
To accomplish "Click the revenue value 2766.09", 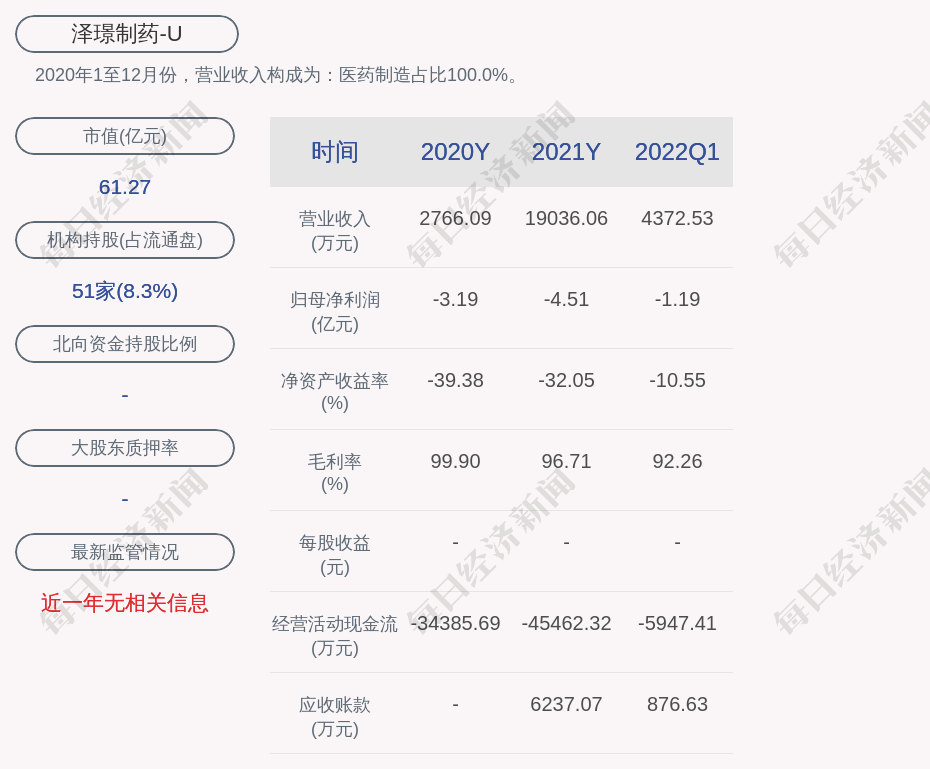I will [455, 218].
